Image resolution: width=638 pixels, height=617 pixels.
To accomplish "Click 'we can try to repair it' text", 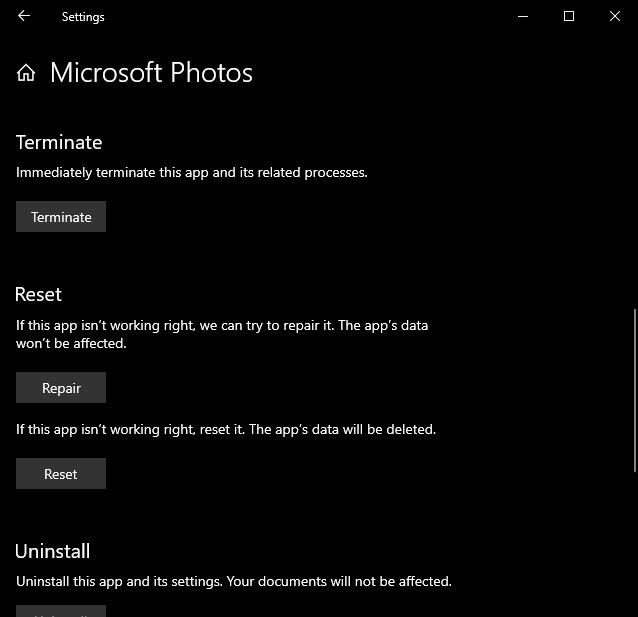I will pos(267,326).
